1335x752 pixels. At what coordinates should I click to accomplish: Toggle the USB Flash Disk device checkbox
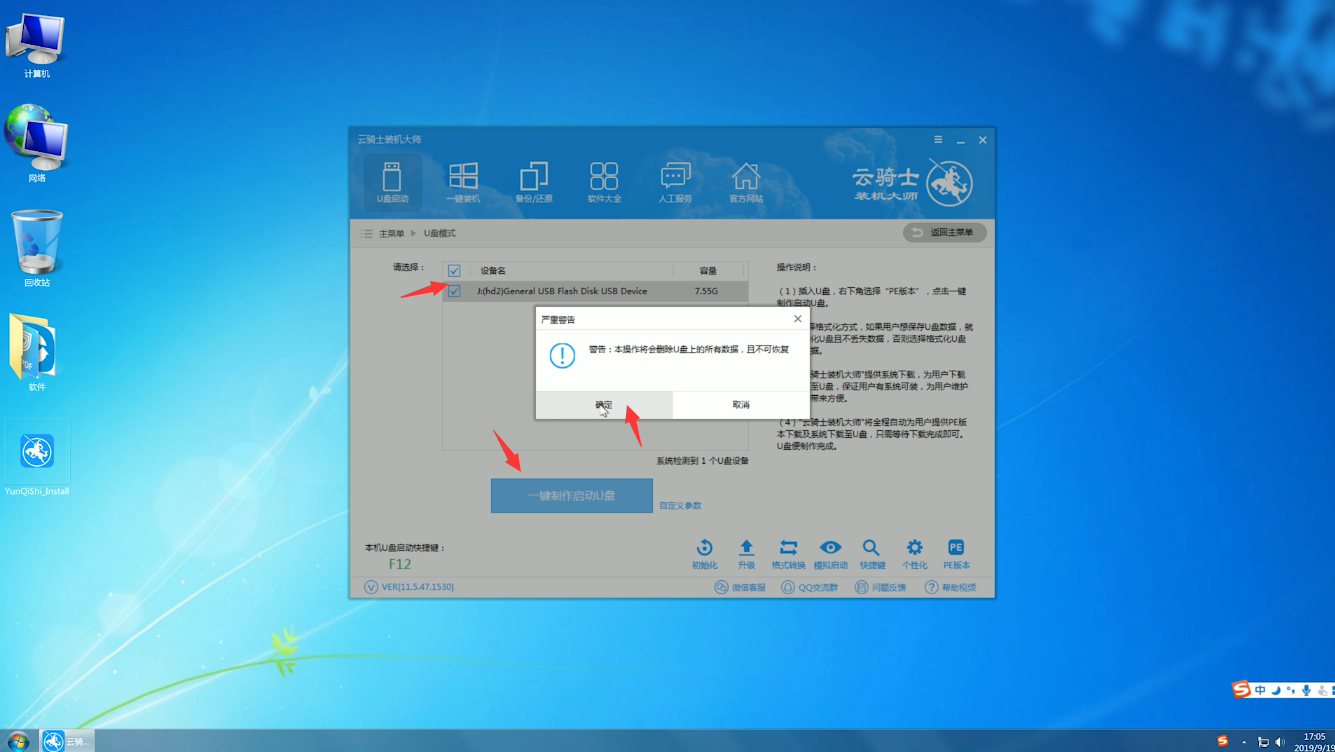[x=454, y=291]
